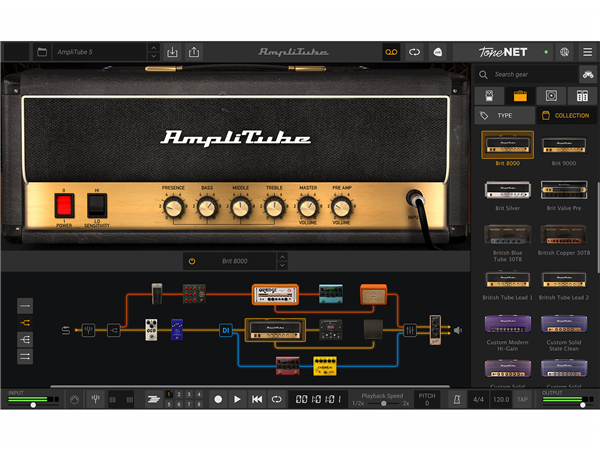This screenshot has width=600, height=450.
Task: Enable the metronome icon
Action: [x=457, y=399]
